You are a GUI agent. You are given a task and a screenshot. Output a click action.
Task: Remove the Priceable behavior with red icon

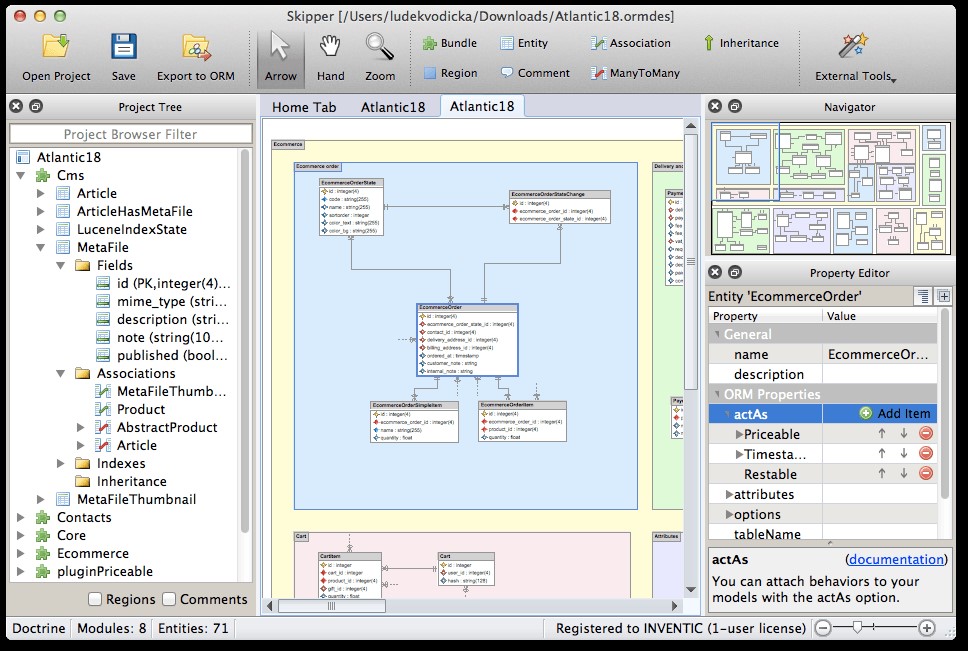pos(926,434)
